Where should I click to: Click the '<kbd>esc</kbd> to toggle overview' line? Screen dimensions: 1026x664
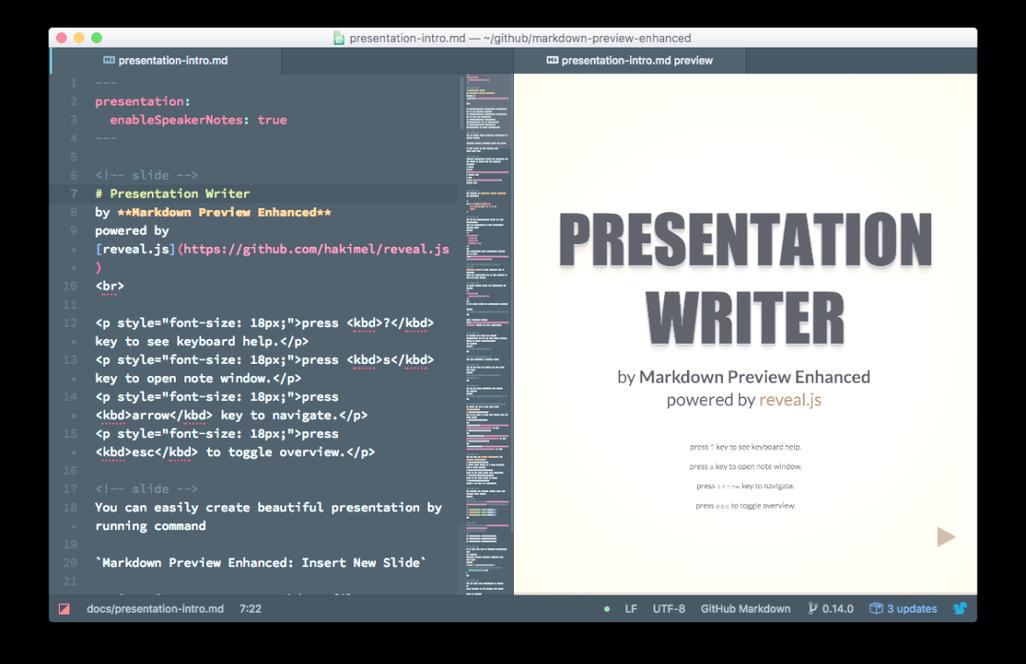point(235,452)
